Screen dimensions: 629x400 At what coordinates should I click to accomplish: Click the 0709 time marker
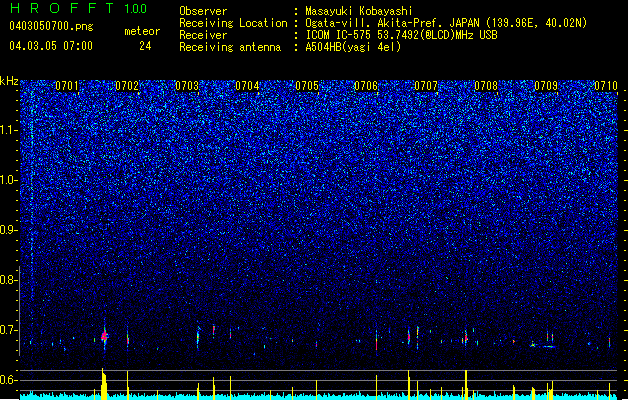(x=546, y=86)
